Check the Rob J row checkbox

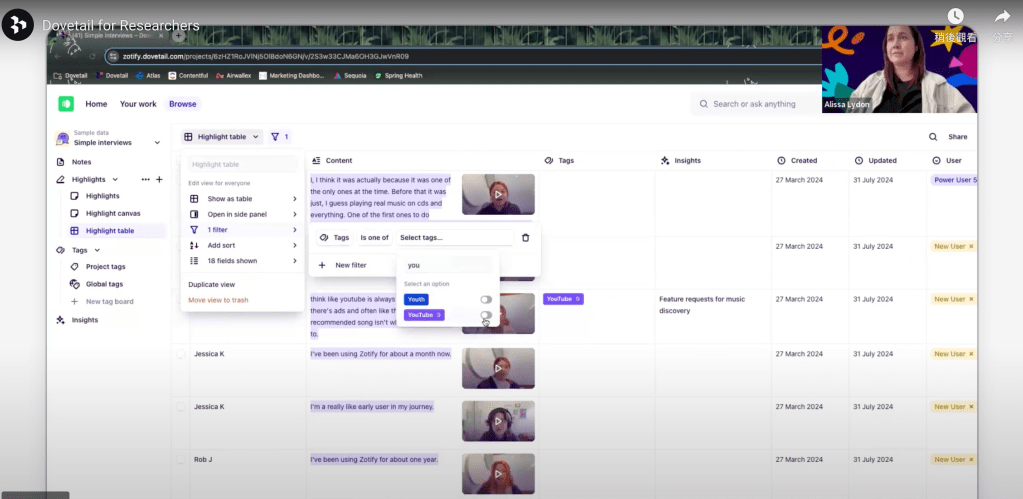click(x=181, y=460)
